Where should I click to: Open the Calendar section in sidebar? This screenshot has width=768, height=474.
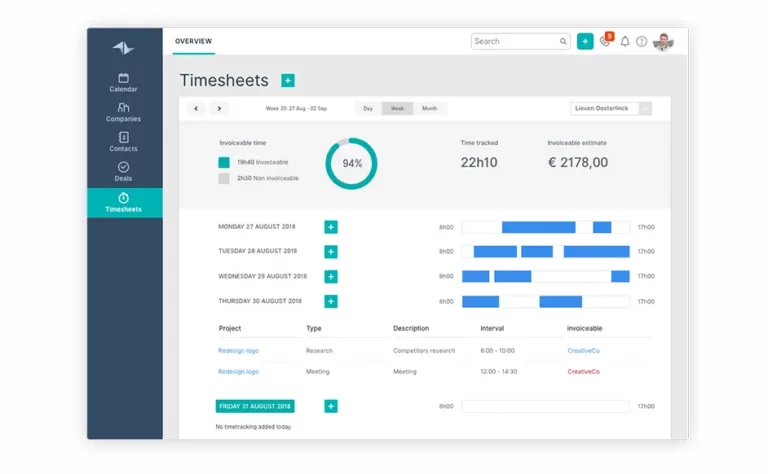pyautogui.click(x=123, y=82)
